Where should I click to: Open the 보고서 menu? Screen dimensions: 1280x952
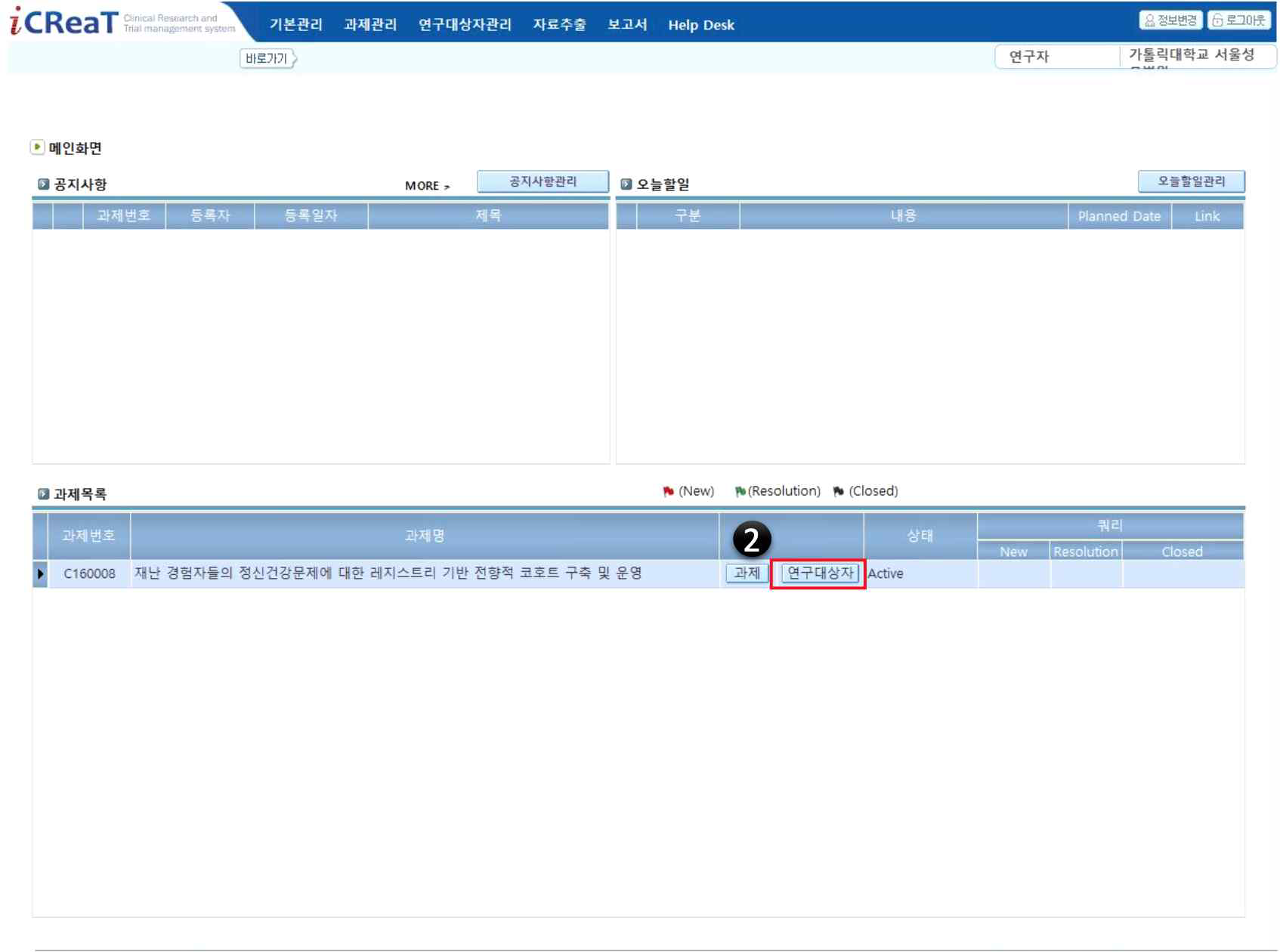(627, 25)
